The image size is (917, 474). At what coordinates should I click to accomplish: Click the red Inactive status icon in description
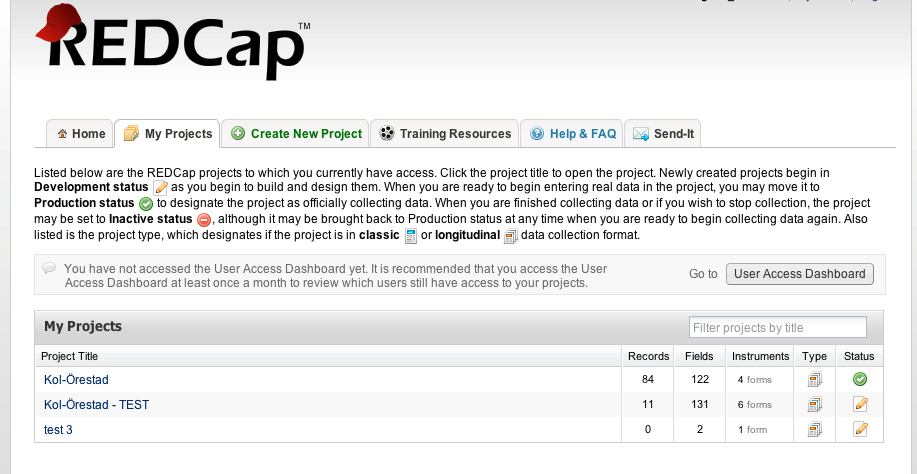click(204, 220)
